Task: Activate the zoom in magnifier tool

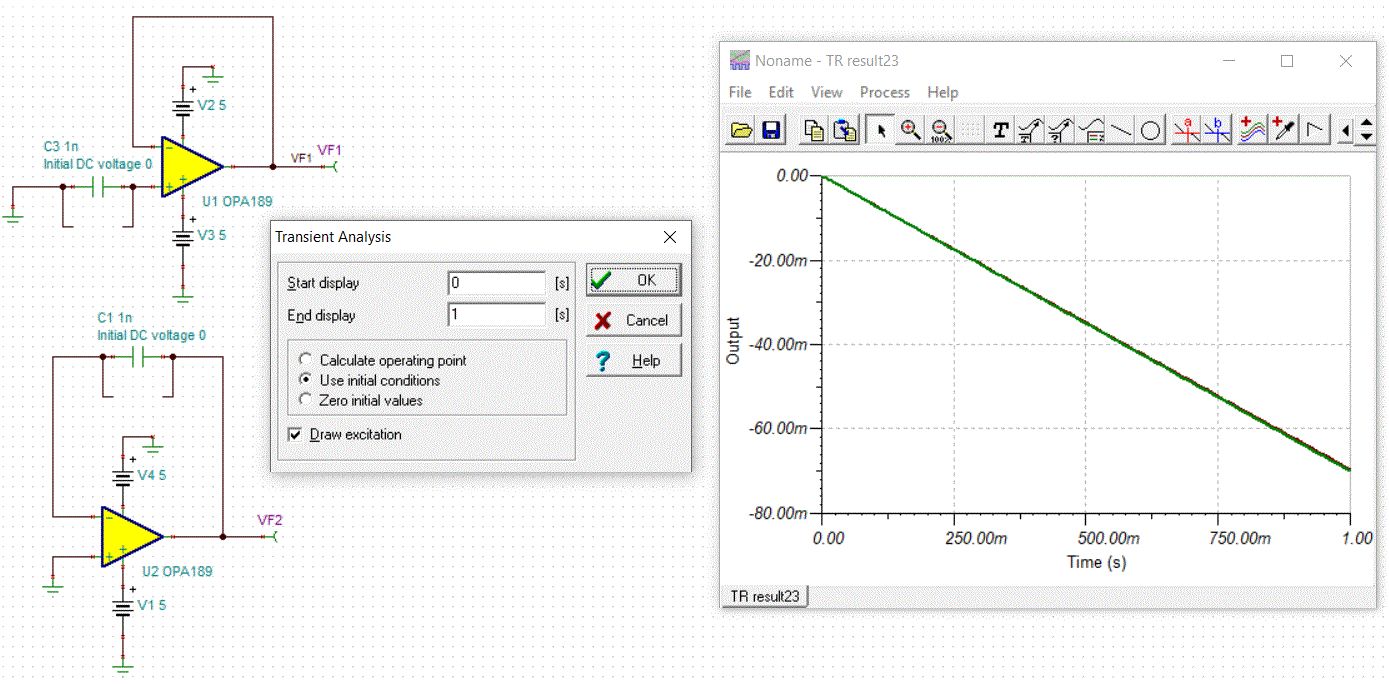Action: [910, 130]
